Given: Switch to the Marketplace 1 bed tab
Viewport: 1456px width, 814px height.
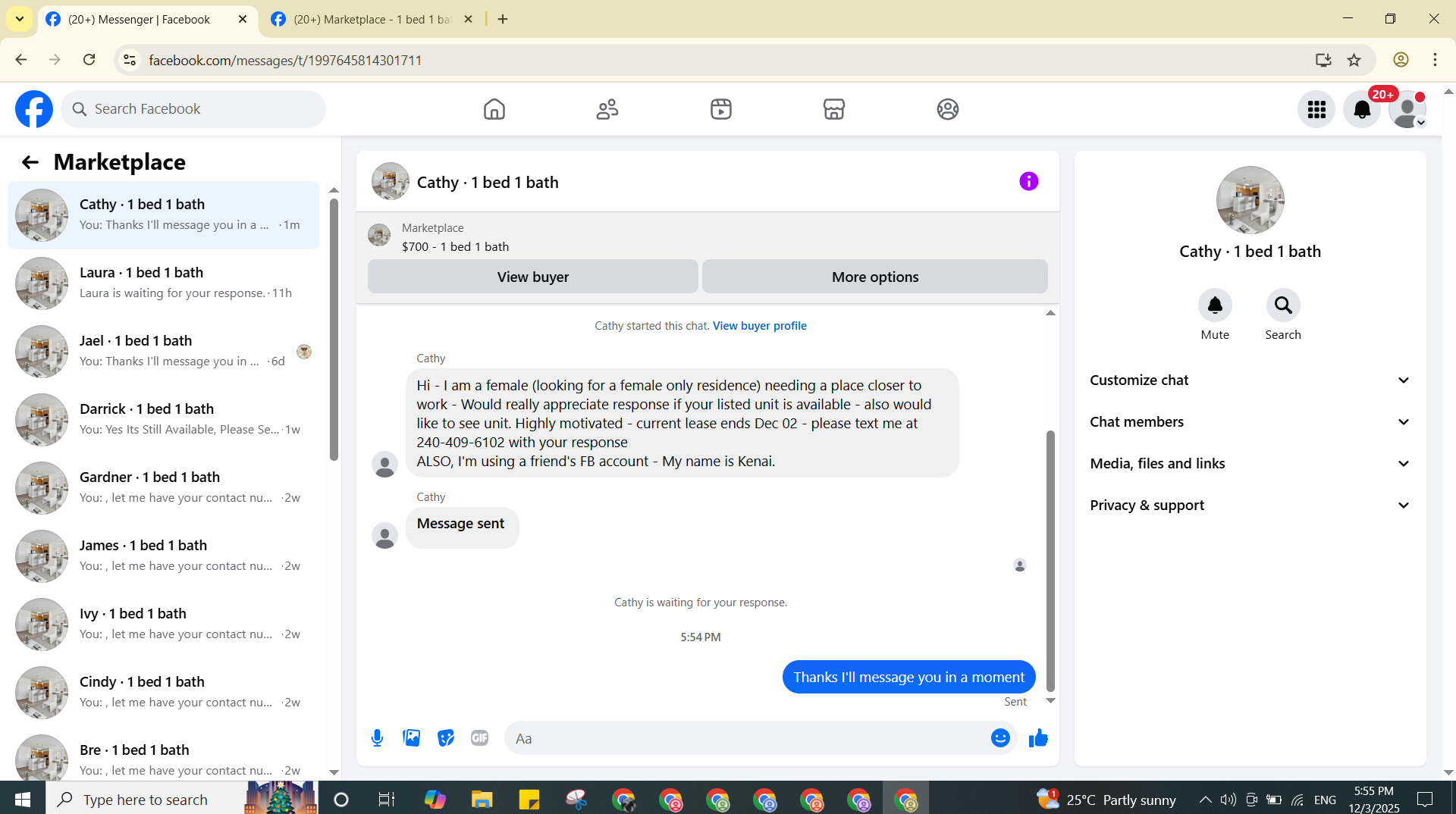Looking at the screenshot, I should click(372, 20).
